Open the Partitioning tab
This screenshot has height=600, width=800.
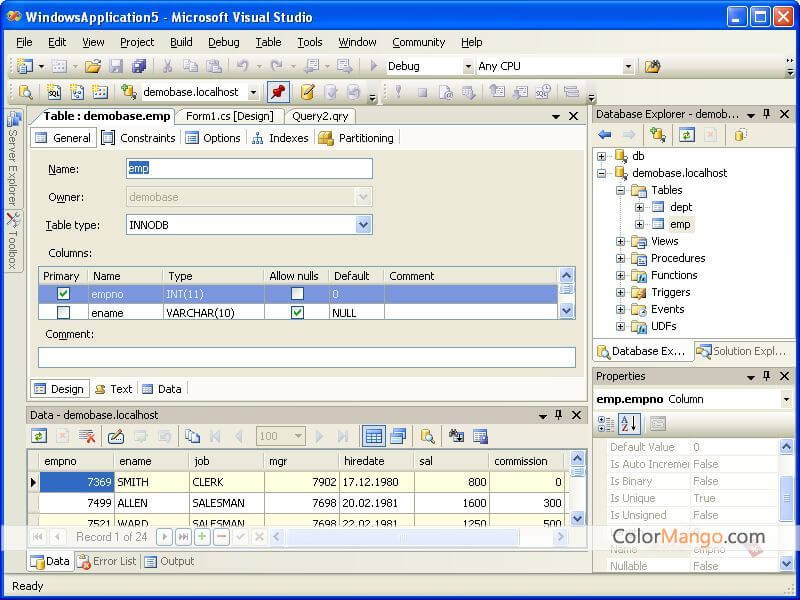(x=356, y=138)
